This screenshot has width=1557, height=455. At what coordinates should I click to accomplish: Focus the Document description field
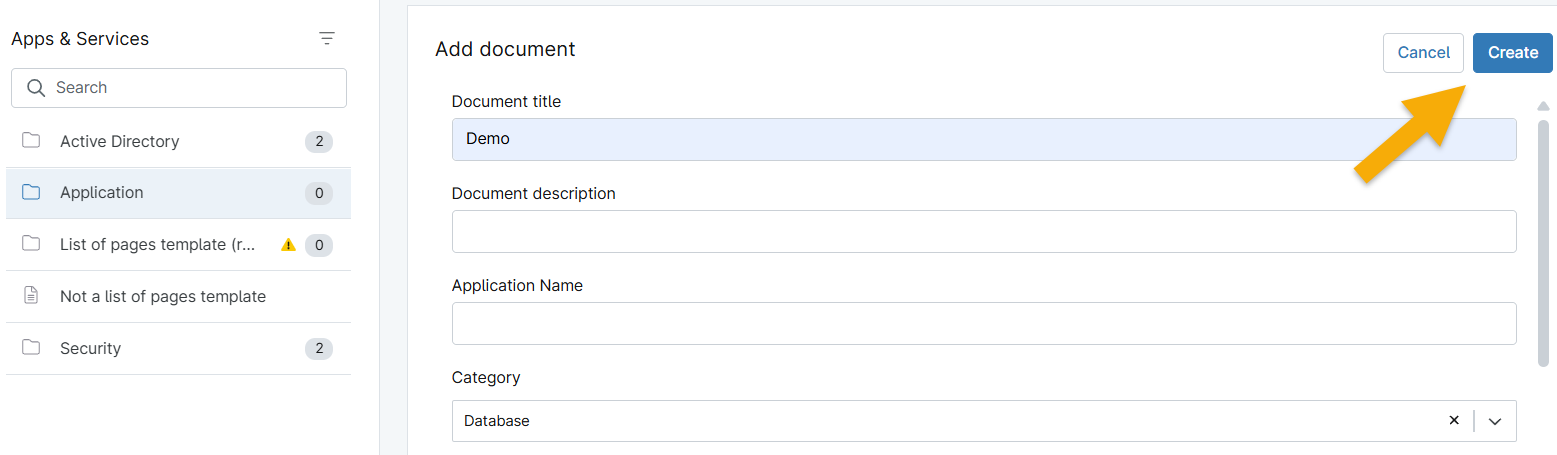pyautogui.click(x=983, y=232)
